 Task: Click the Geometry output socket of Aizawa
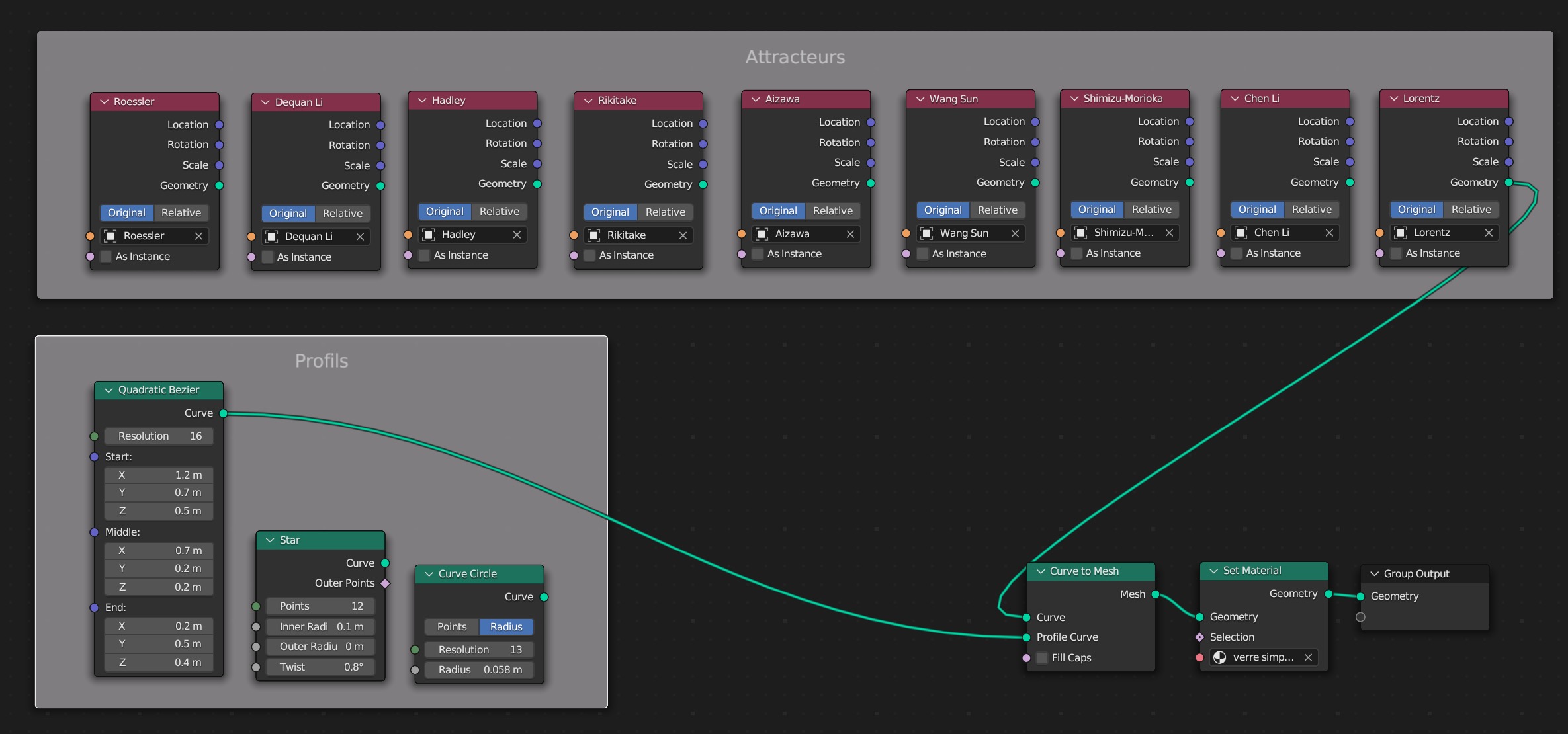[871, 183]
